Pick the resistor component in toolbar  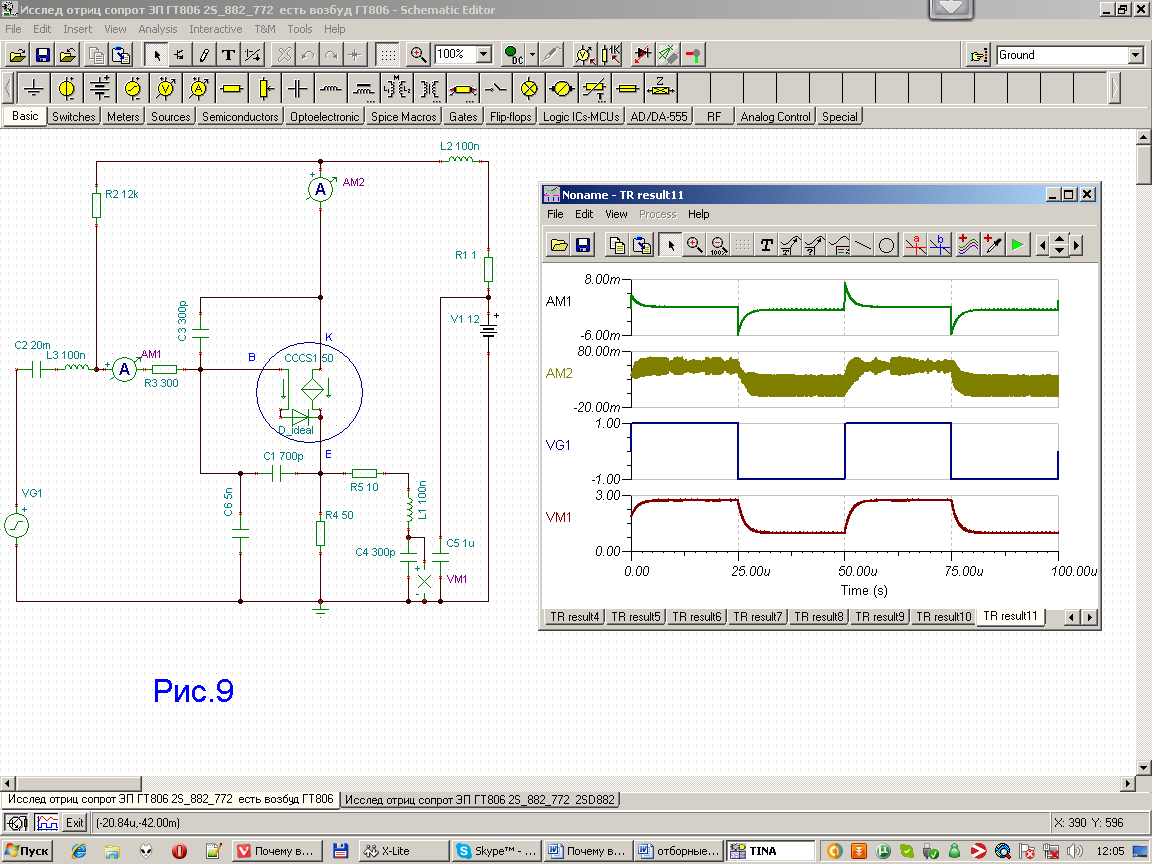(231, 89)
